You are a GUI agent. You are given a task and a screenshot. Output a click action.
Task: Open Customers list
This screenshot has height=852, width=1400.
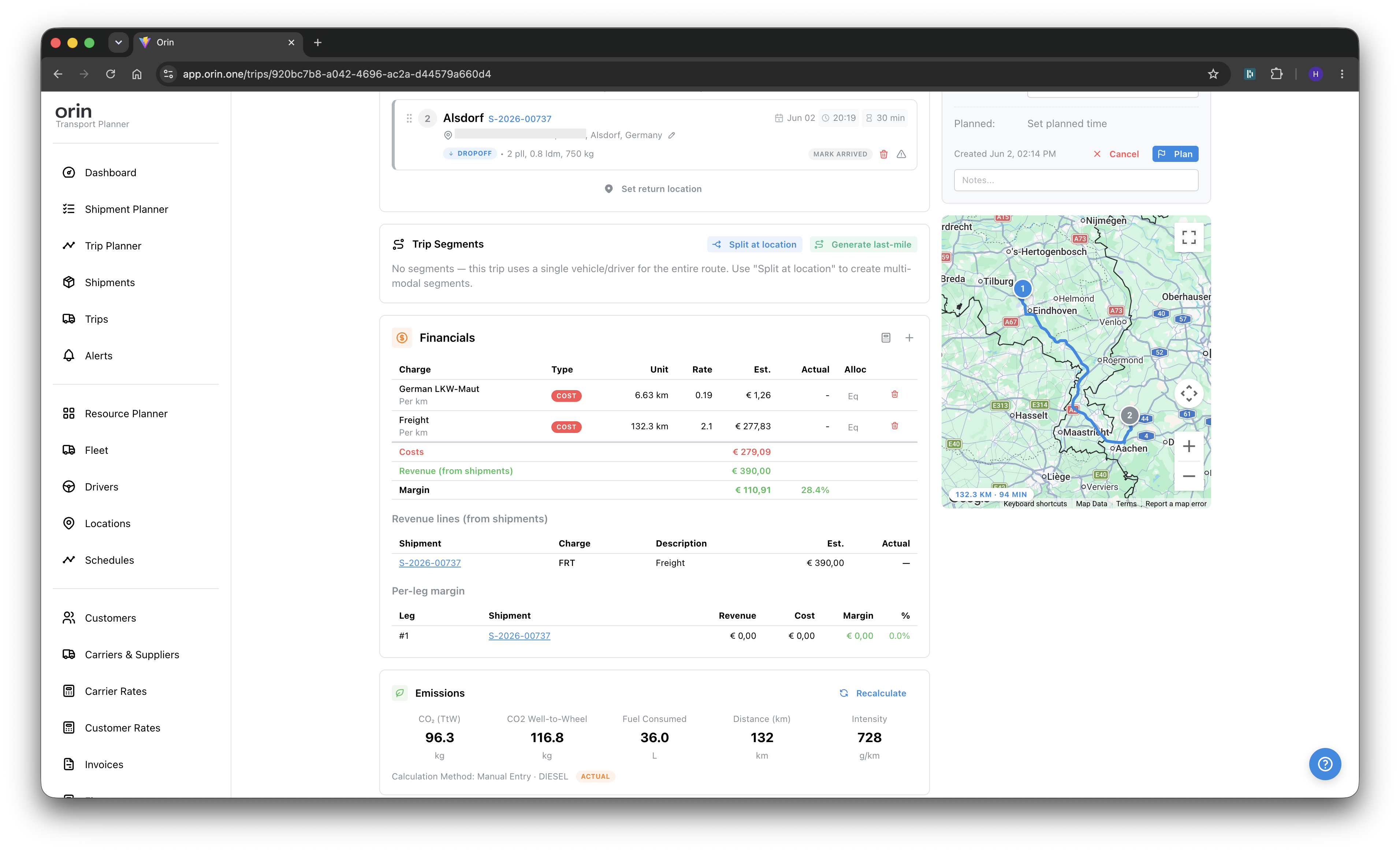point(110,618)
